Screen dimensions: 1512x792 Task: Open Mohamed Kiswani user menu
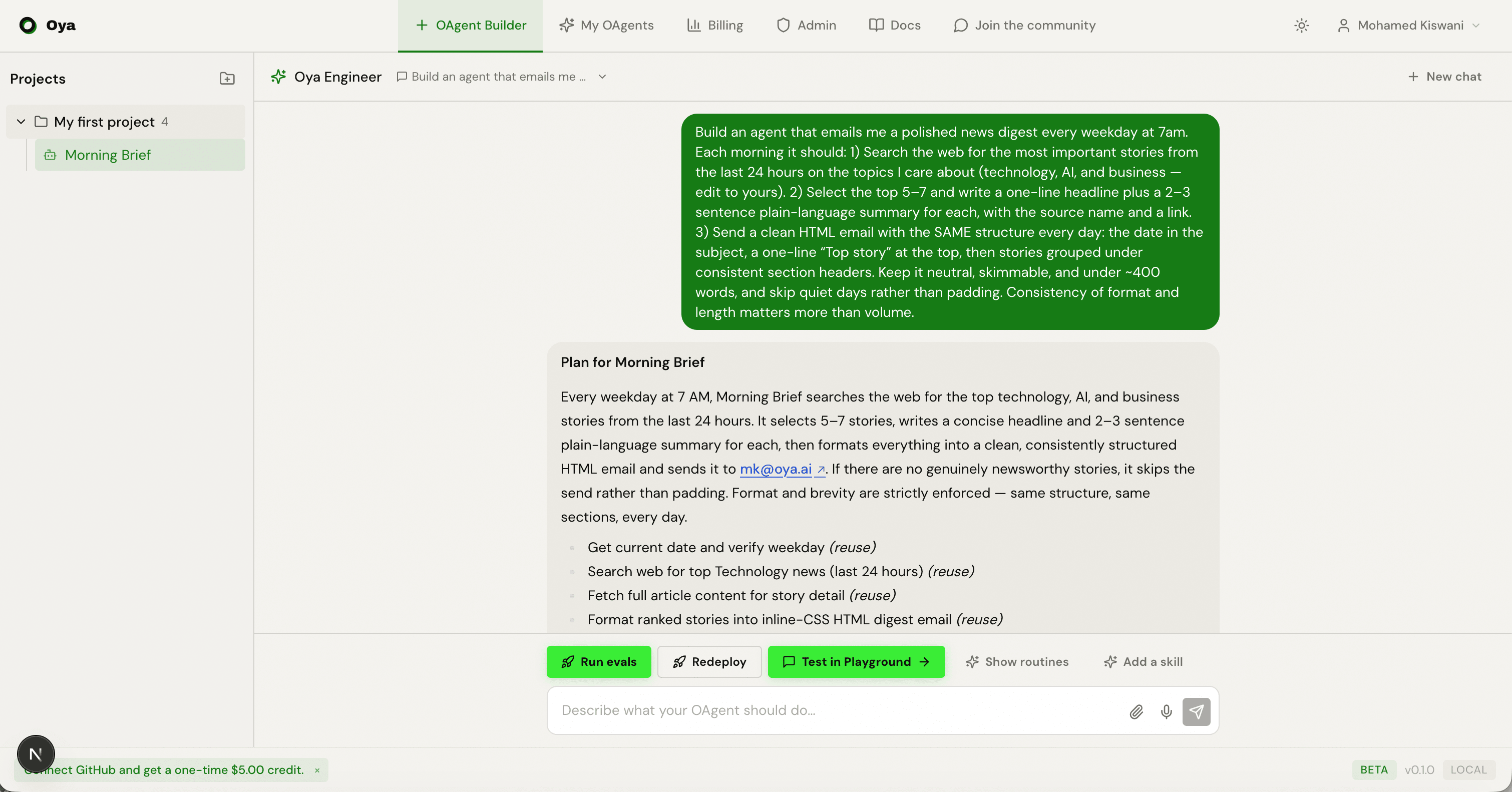[x=1409, y=25]
